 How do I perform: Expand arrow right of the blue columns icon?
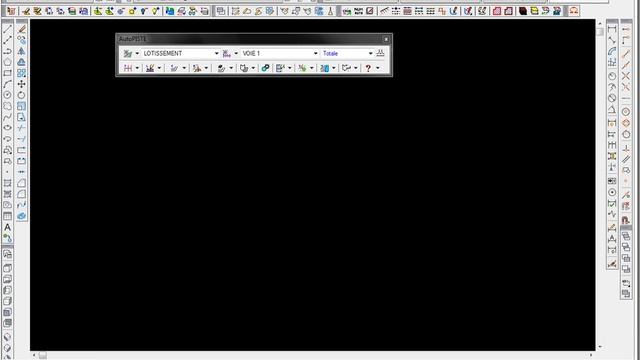click(334, 68)
